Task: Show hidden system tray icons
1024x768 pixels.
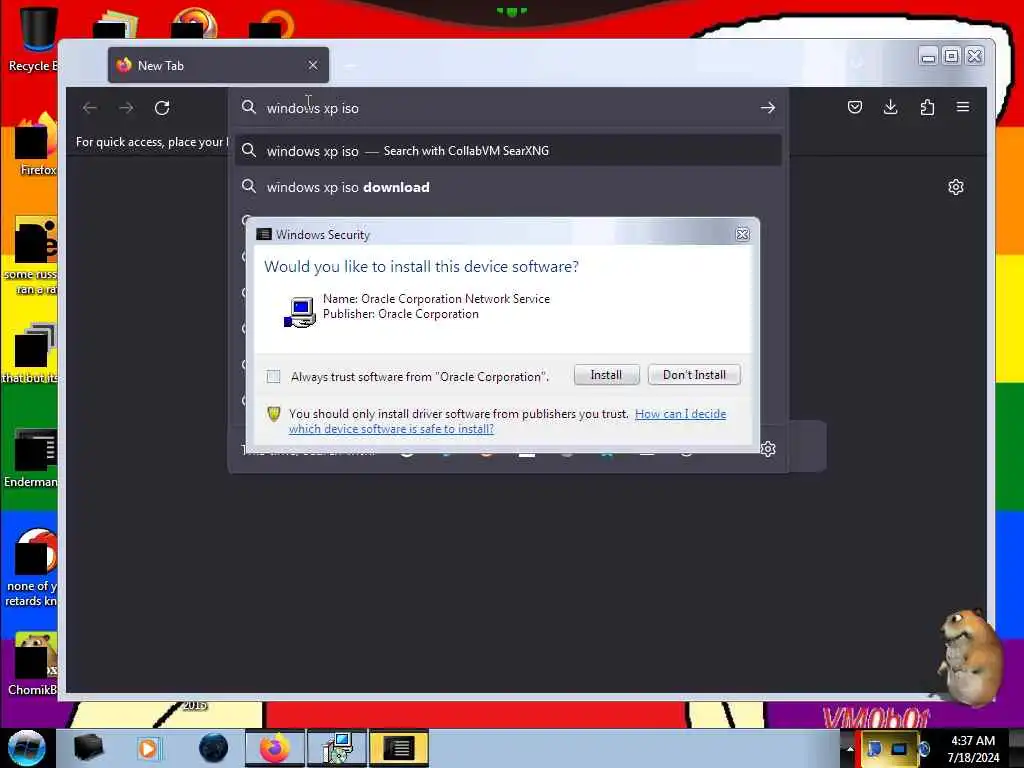Action: (850, 749)
